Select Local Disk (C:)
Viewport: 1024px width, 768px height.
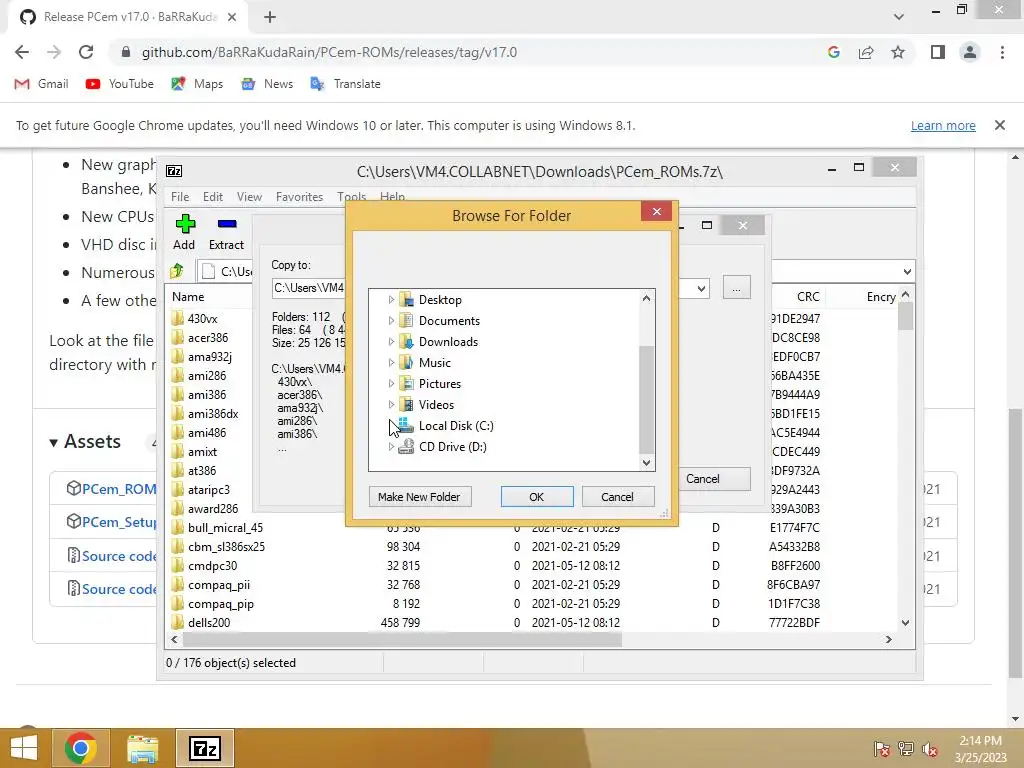tap(456, 425)
